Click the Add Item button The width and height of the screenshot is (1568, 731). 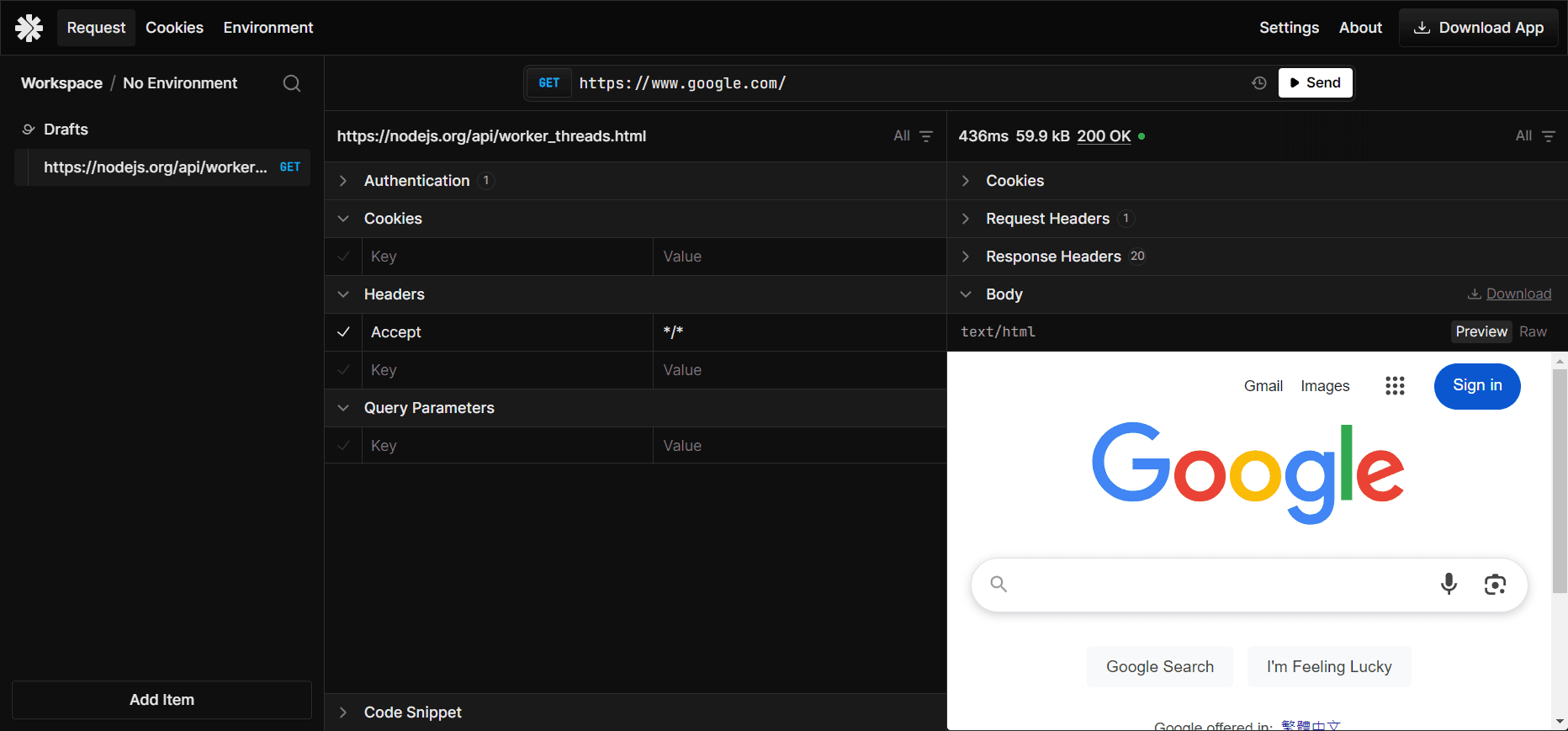point(162,700)
